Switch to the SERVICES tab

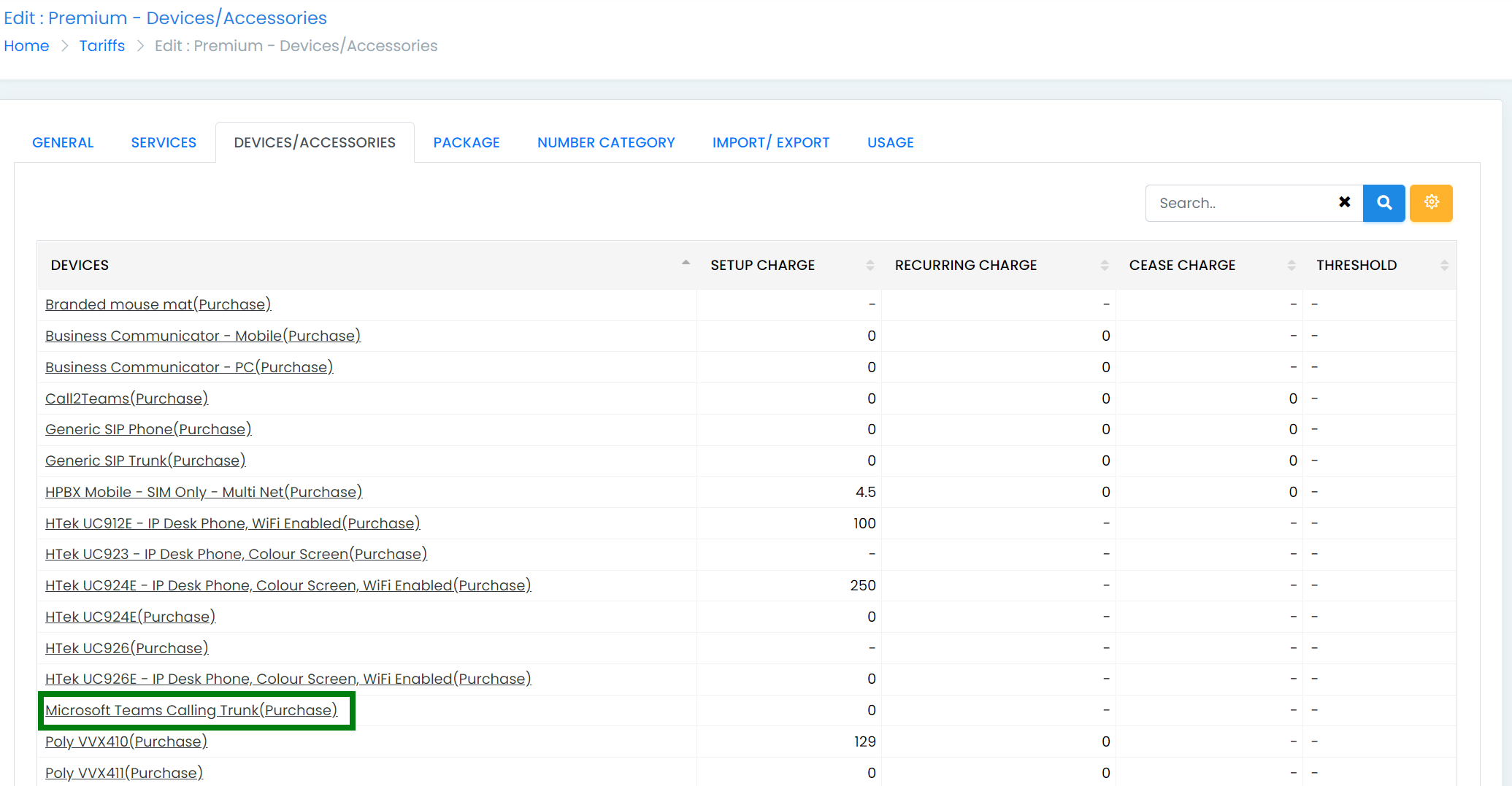164,142
